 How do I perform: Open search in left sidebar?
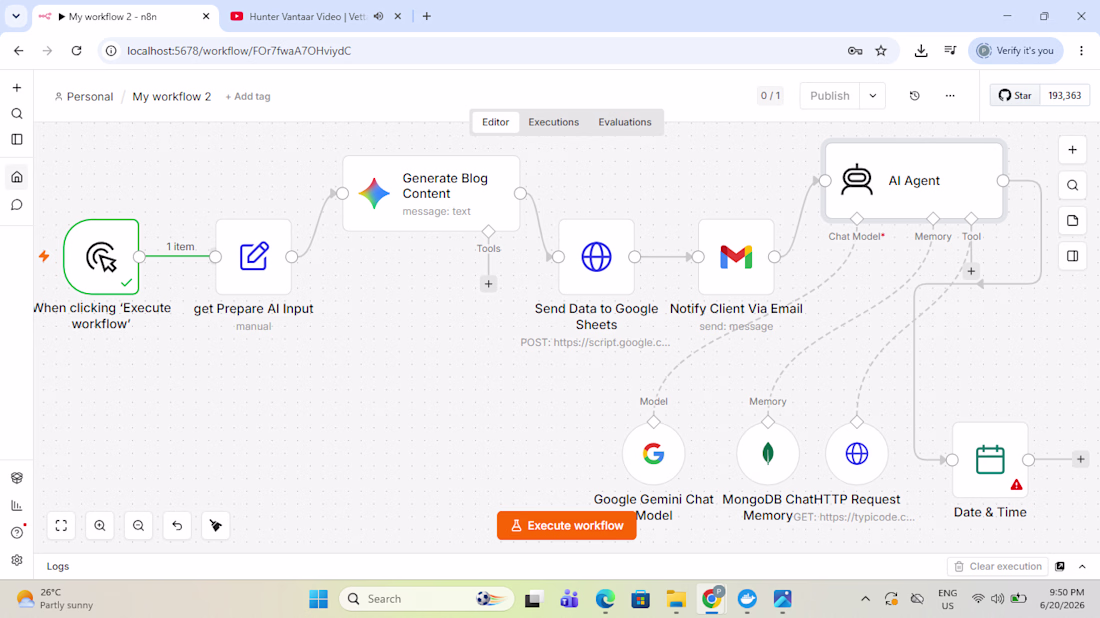(17, 114)
